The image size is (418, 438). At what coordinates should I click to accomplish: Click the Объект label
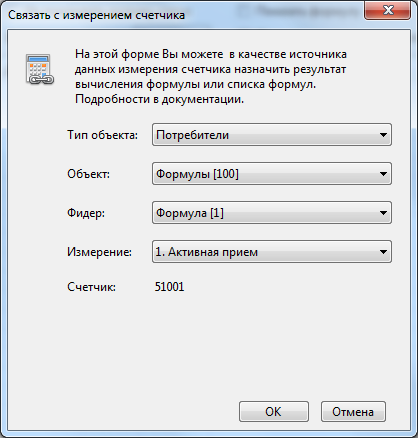(x=88, y=174)
